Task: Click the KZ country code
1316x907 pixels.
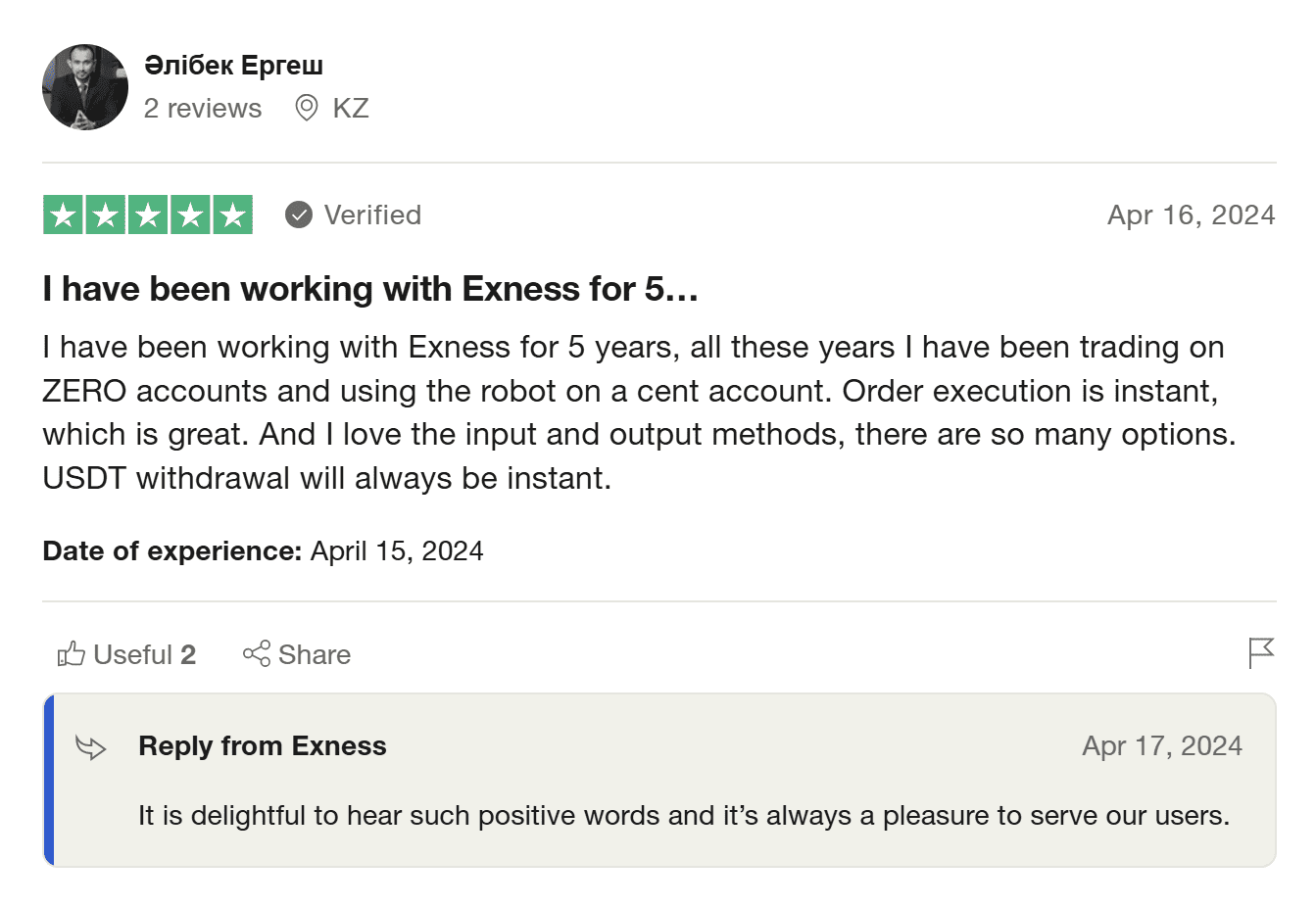Action: click(x=351, y=108)
